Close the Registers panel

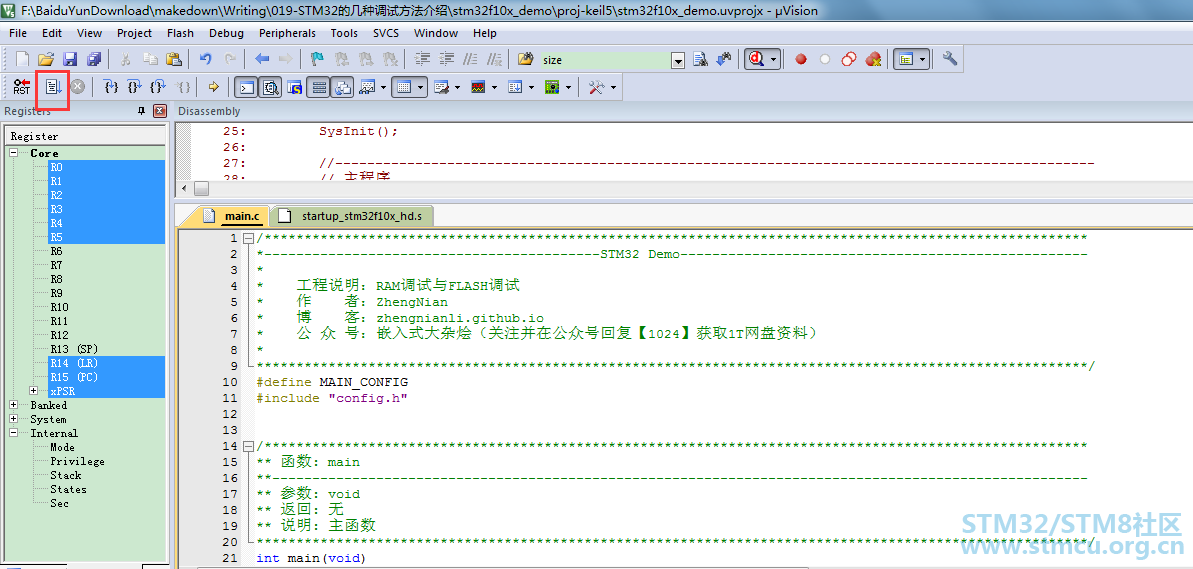(x=160, y=111)
